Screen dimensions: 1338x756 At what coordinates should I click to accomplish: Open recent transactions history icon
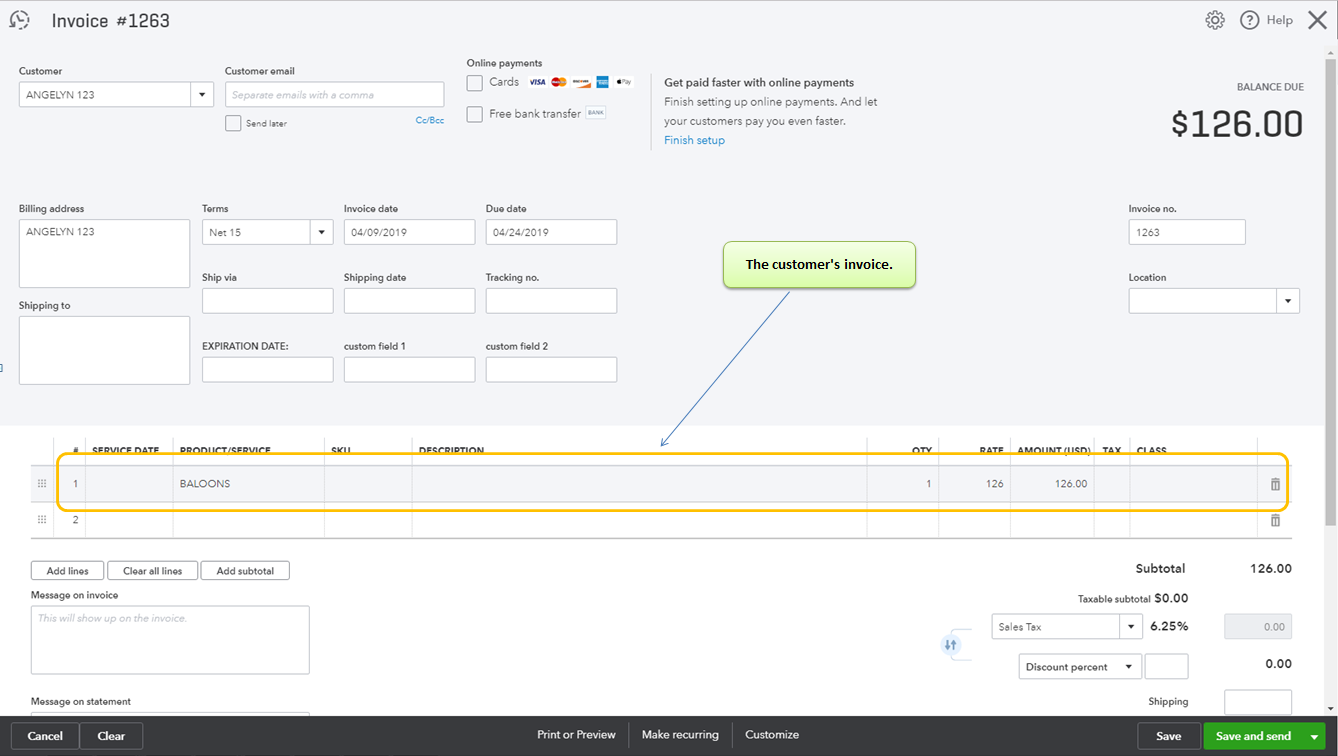(x=19, y=20)
